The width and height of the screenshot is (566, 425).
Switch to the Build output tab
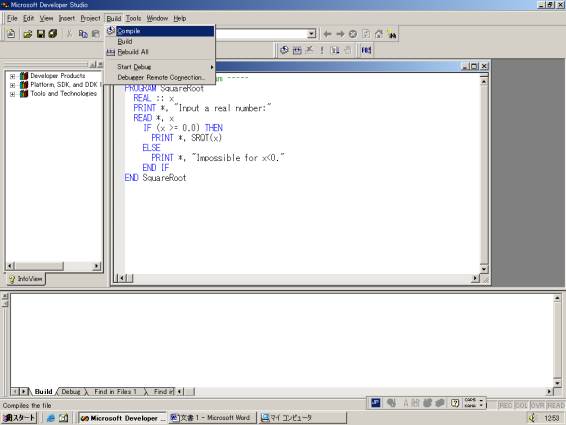click(43, 392)
